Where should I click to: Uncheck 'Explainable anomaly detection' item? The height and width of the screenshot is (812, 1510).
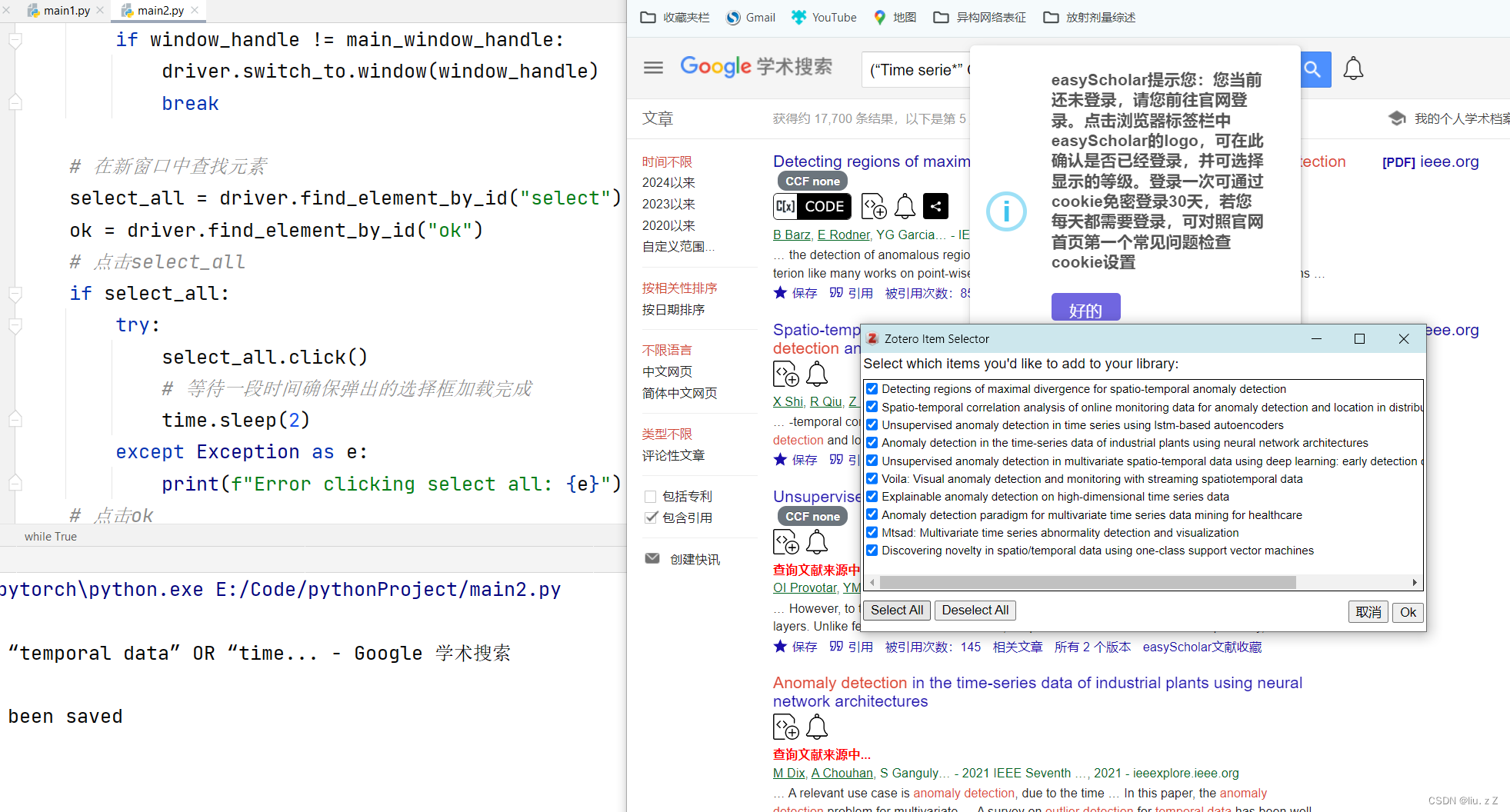(872, 497)
